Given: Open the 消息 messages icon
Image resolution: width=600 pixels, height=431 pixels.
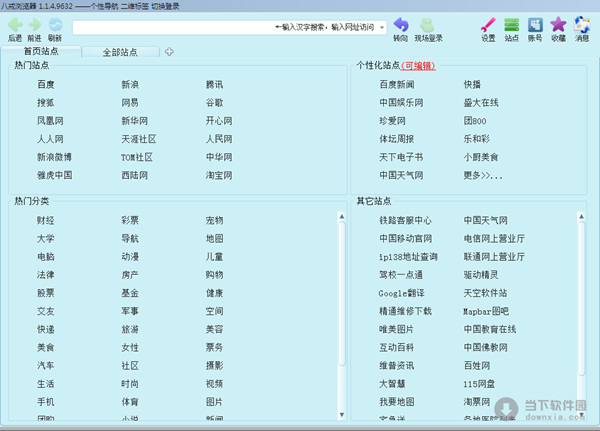Looking at the screenshot, I should pos(582,24).
